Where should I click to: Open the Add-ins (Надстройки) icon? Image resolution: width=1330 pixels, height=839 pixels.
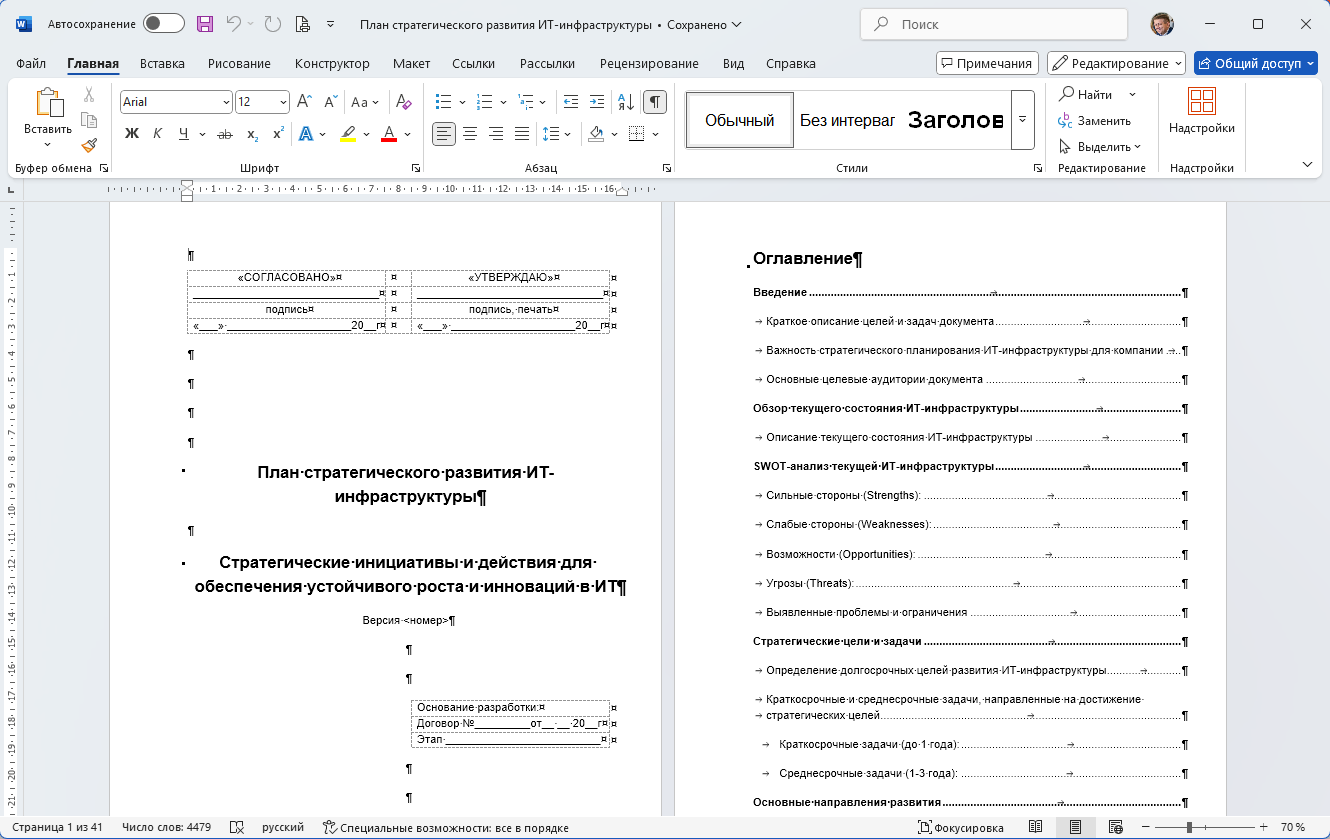click(1201, 111)
